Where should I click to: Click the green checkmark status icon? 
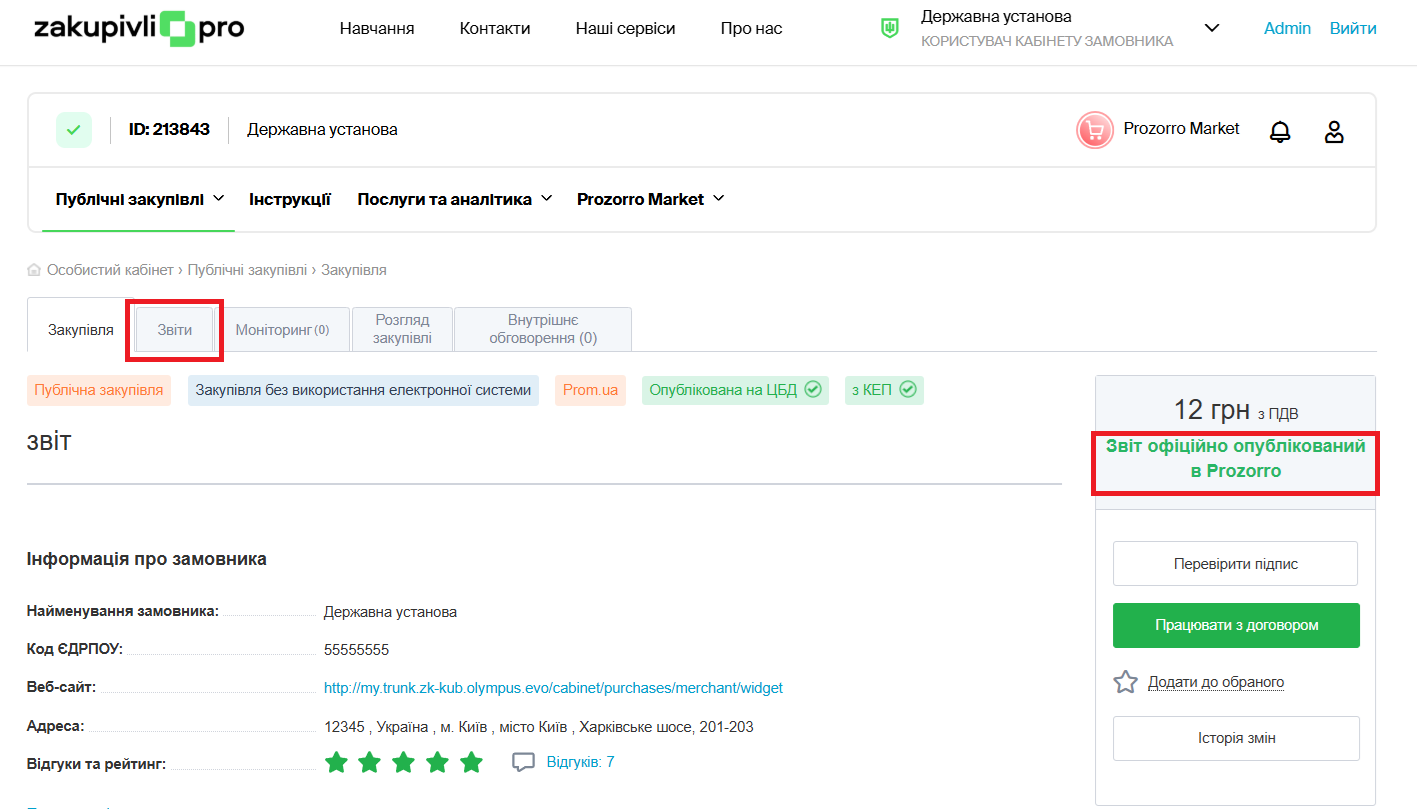tap(73, 130)
